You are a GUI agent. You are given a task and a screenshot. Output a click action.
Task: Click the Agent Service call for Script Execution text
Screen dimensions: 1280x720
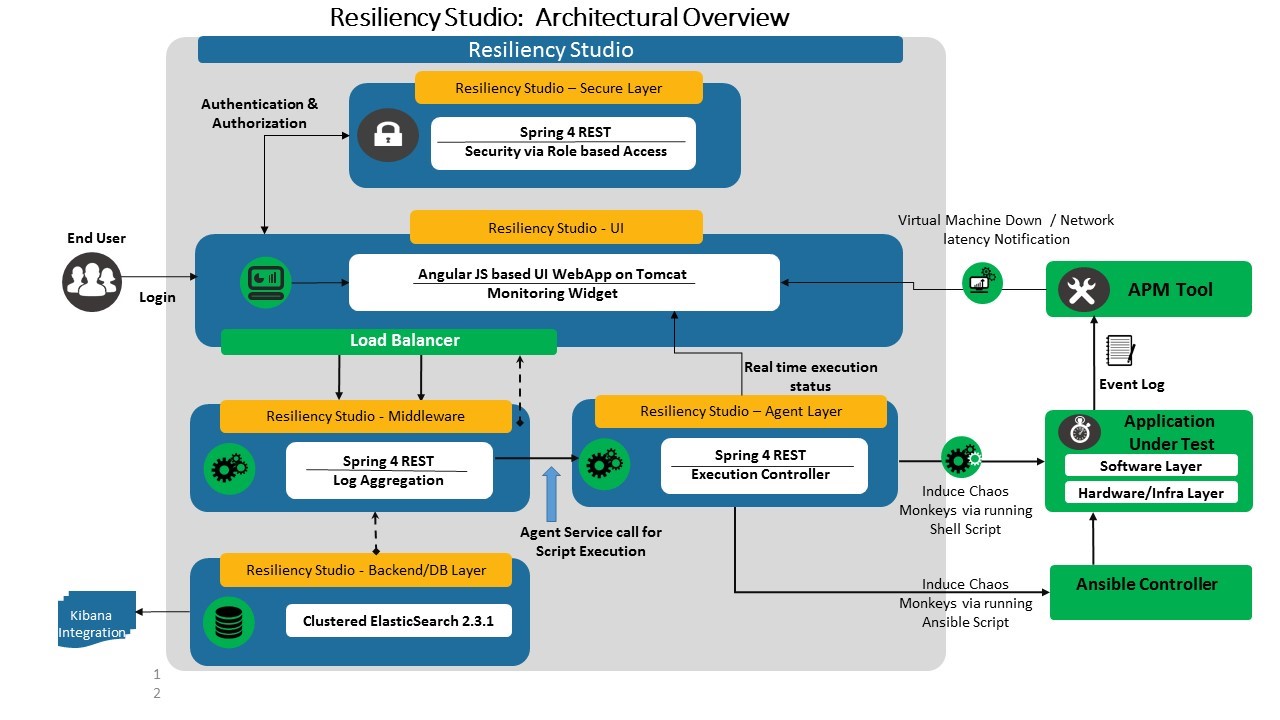coord(591,541)
